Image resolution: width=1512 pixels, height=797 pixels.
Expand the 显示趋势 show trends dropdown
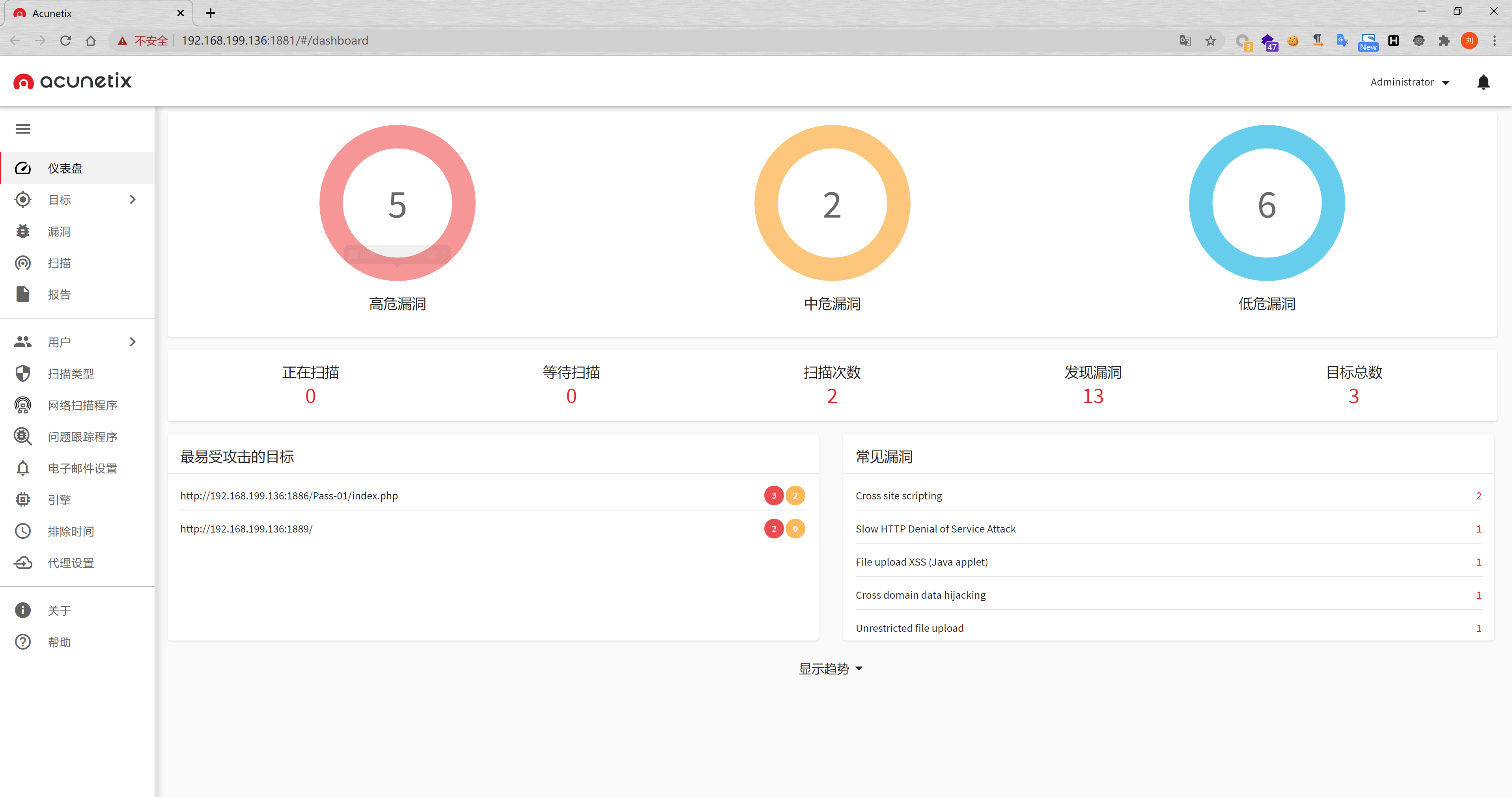(x=831, y=669)
